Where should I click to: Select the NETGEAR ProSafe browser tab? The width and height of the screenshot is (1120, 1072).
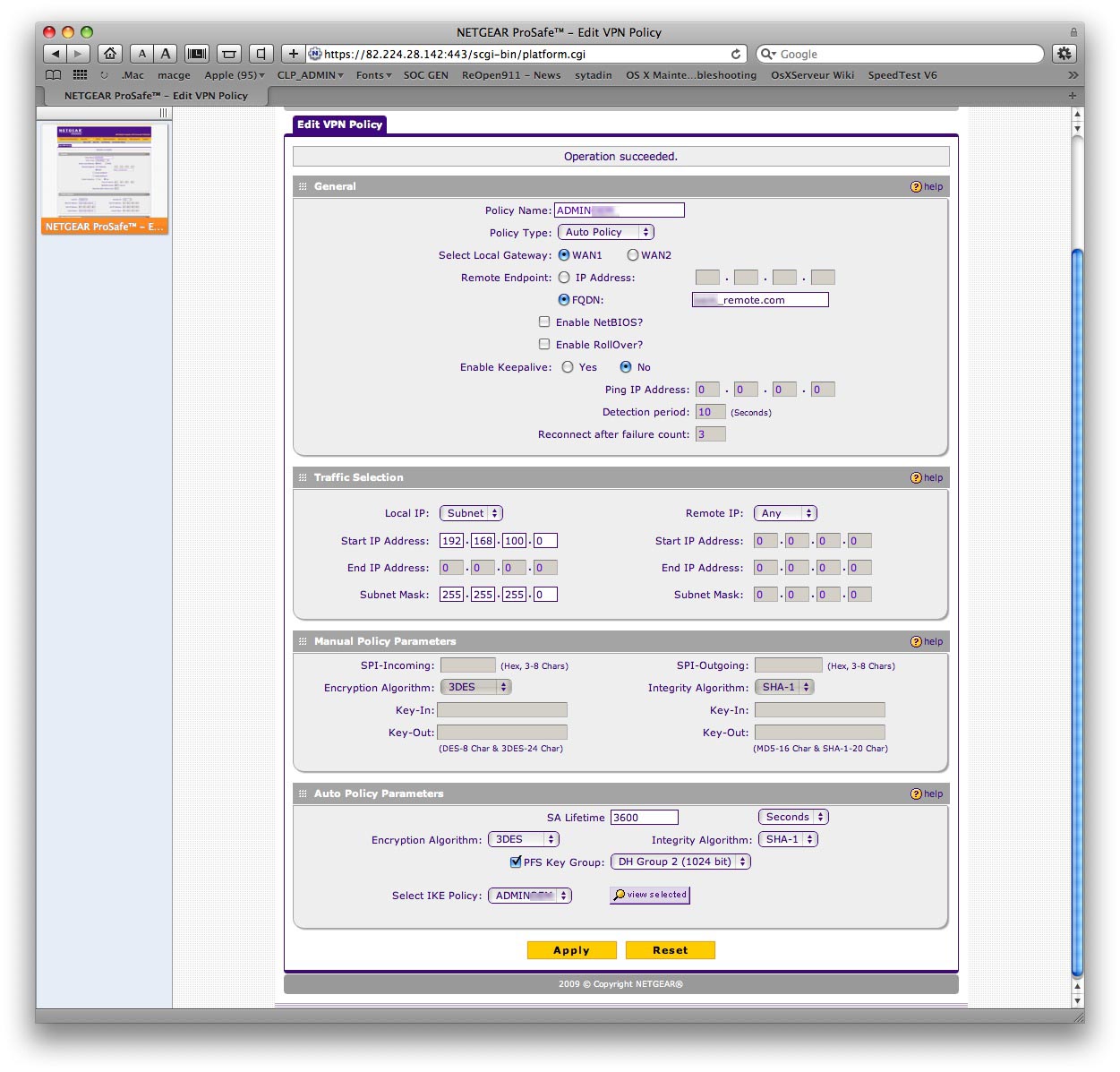(156, 96)
